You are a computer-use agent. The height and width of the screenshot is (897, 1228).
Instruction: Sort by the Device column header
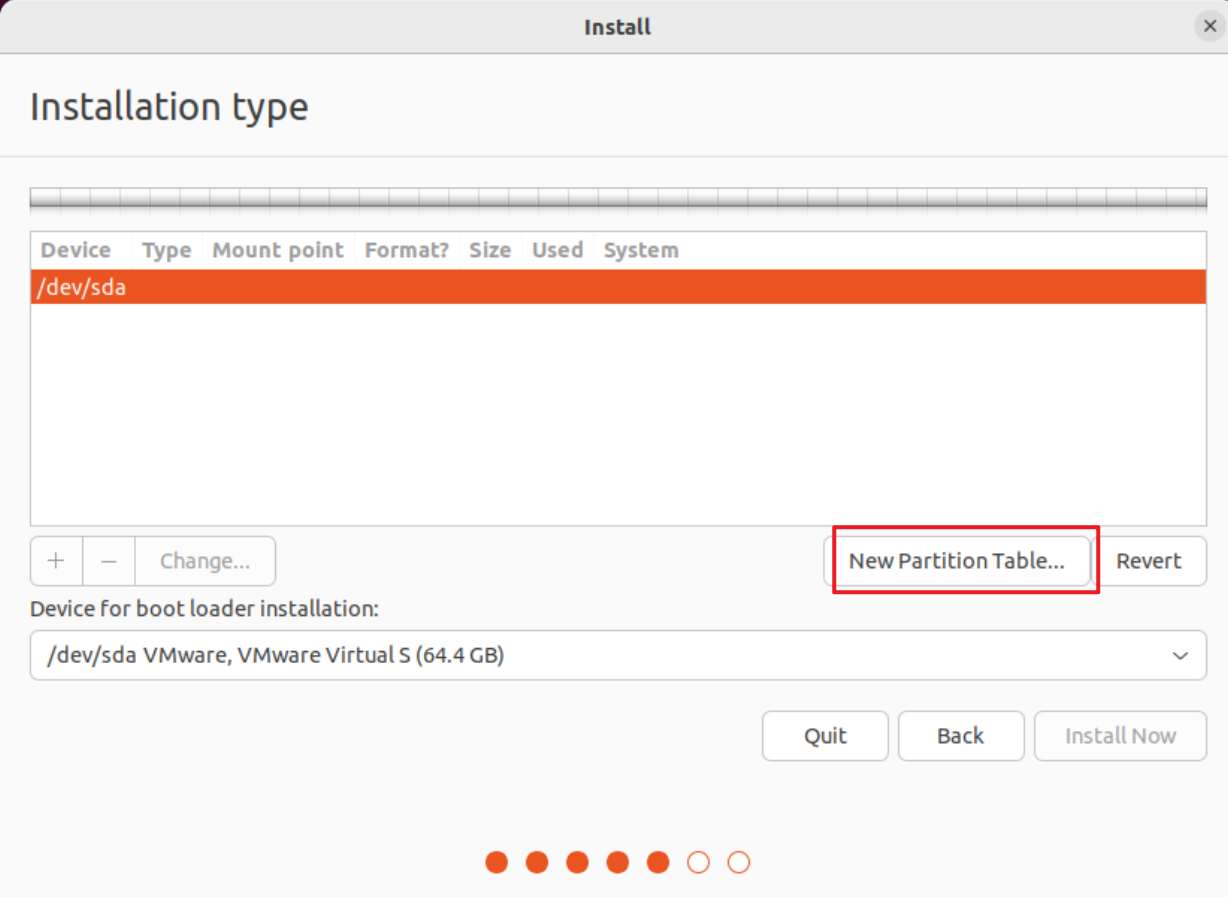pos(76,250)
